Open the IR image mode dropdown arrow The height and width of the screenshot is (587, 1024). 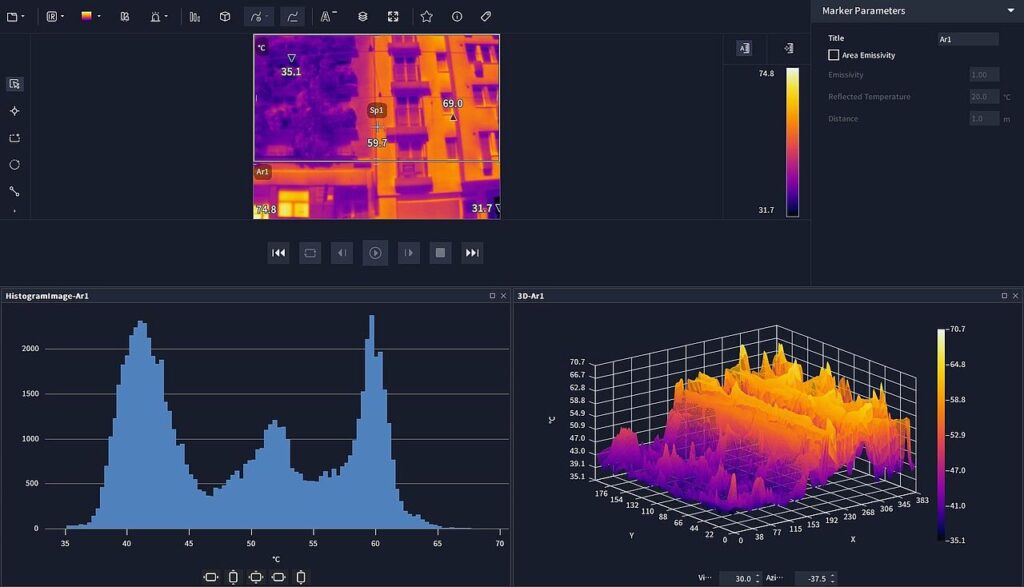tap(63, 17)
